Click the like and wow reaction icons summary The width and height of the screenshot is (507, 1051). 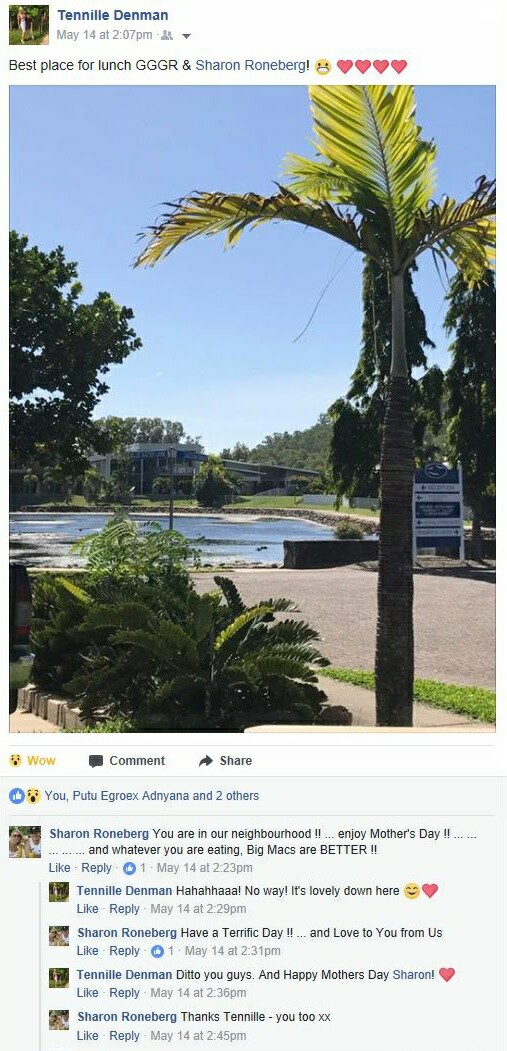tap(25, 796)
